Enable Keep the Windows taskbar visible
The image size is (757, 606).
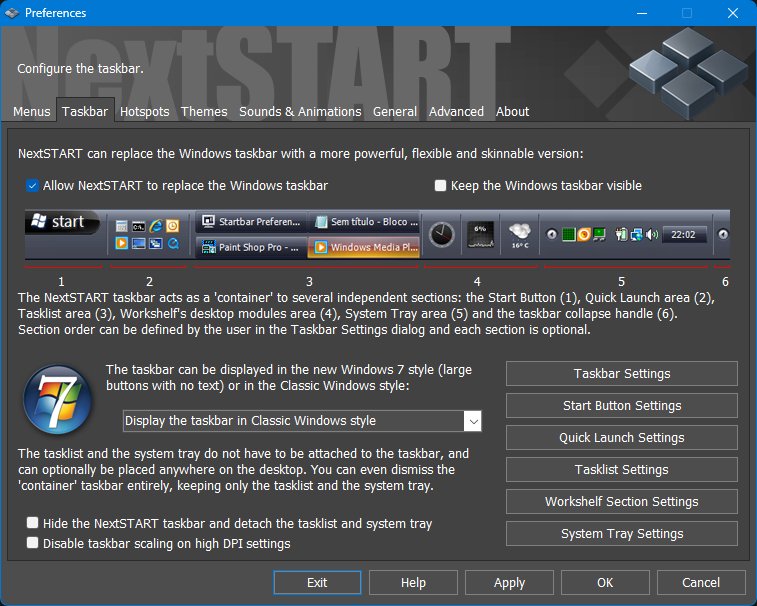tap(440, 185)
